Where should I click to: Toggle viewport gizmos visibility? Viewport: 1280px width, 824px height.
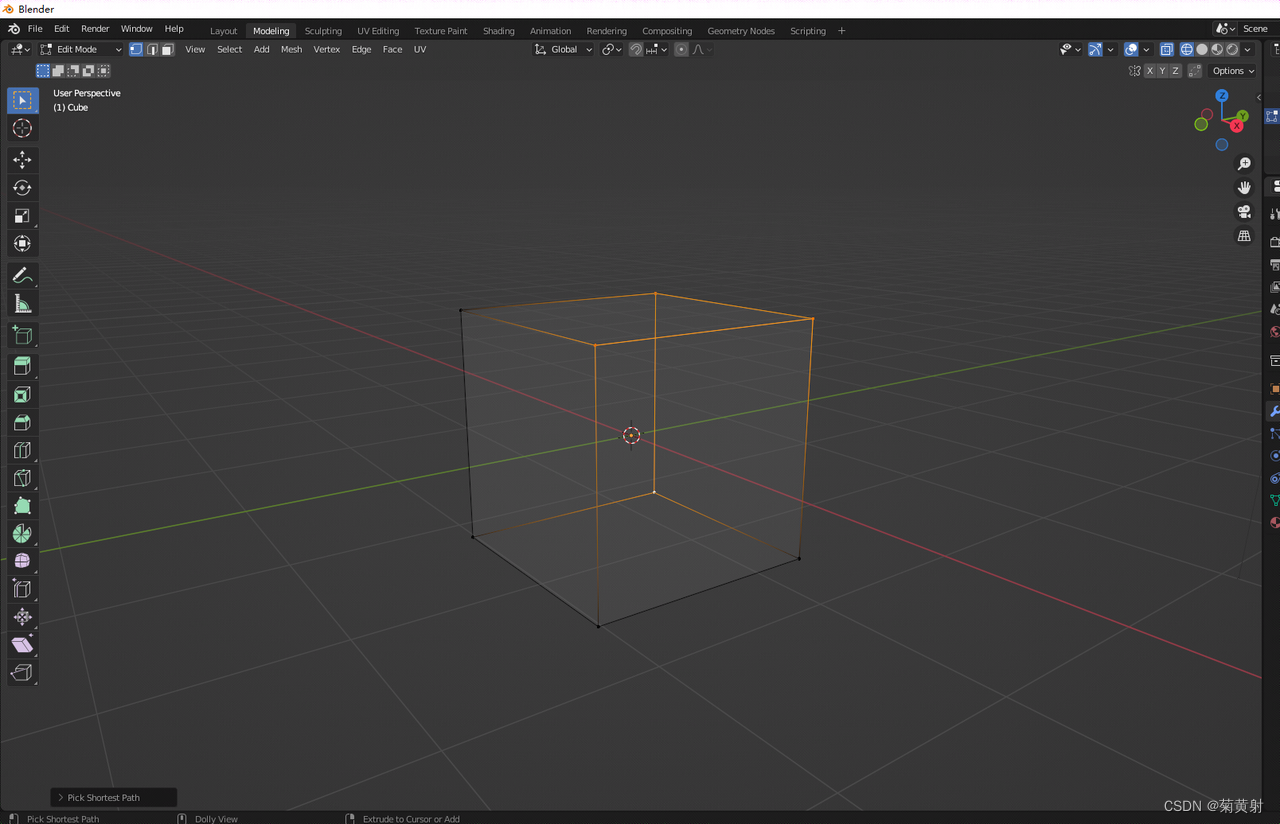click(x=1095, y=49)
